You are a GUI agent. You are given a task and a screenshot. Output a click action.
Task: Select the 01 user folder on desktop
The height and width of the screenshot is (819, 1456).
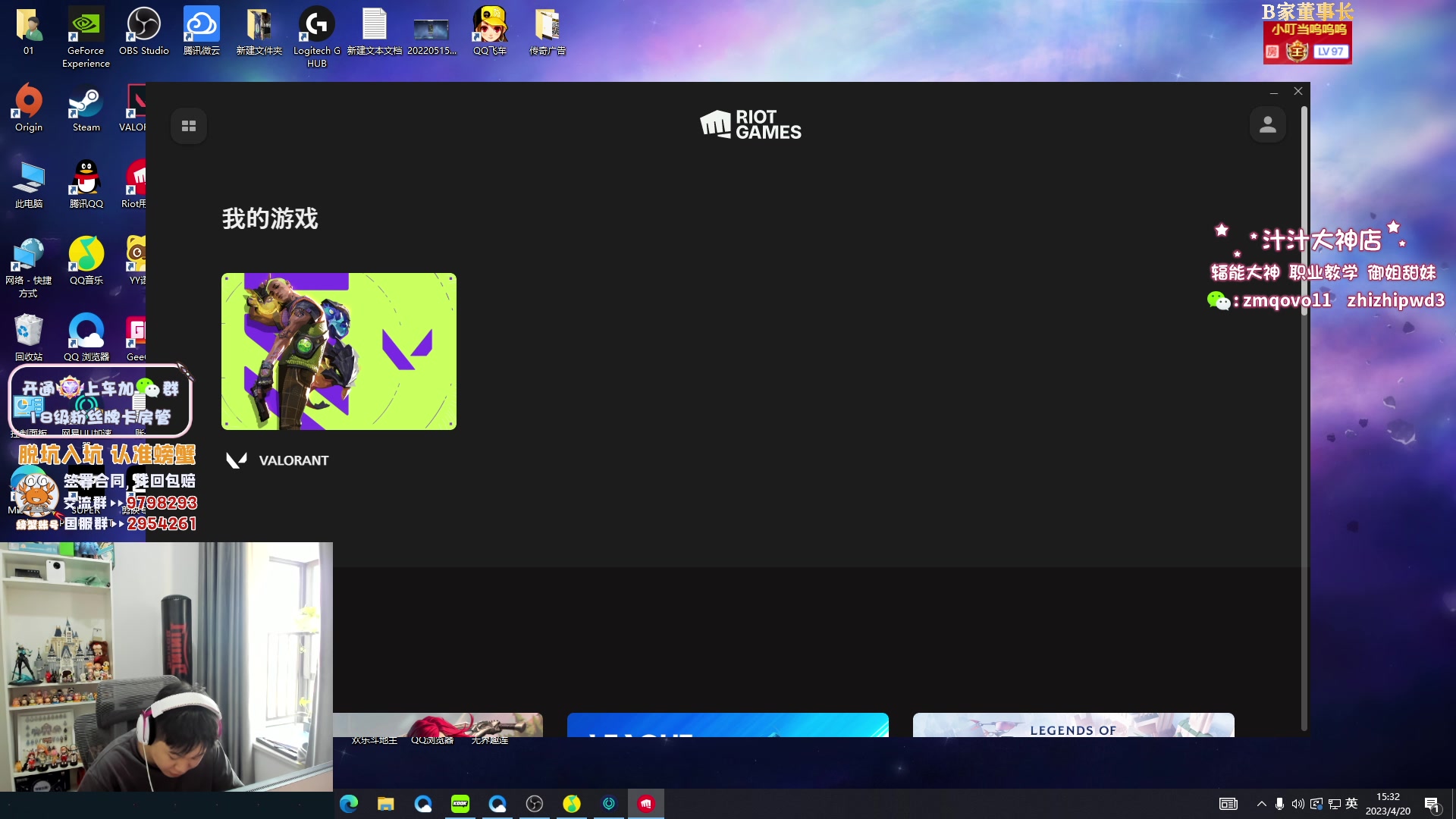click(29, 30)
